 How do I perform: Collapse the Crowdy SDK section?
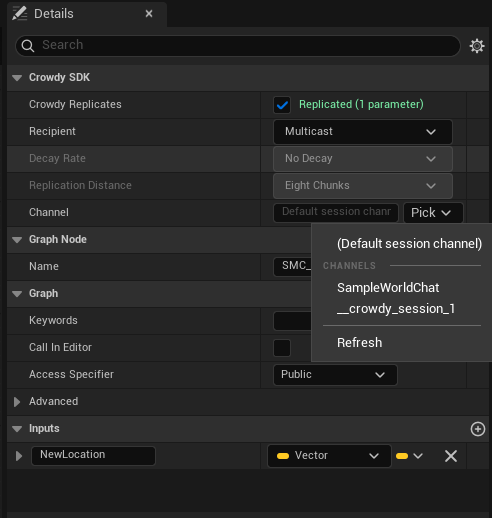click(x=17, y=78)
